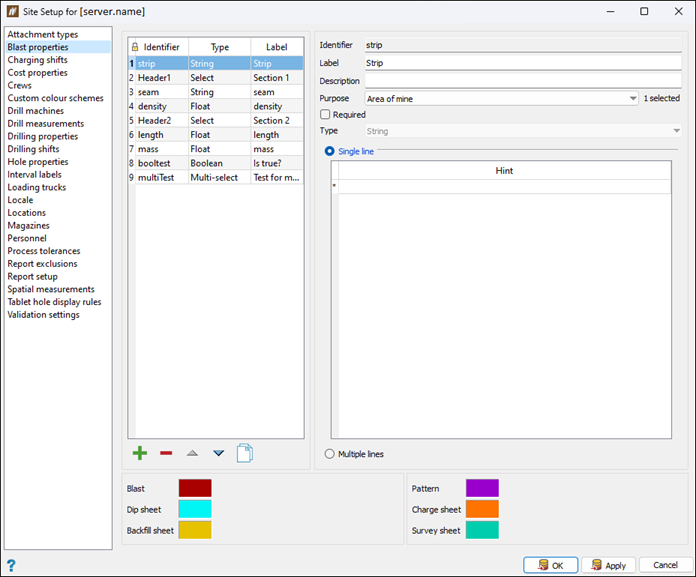Click the green plus add property icon
Image resolution: width=696 pixels, height=577 pixels.
[140, 454]
